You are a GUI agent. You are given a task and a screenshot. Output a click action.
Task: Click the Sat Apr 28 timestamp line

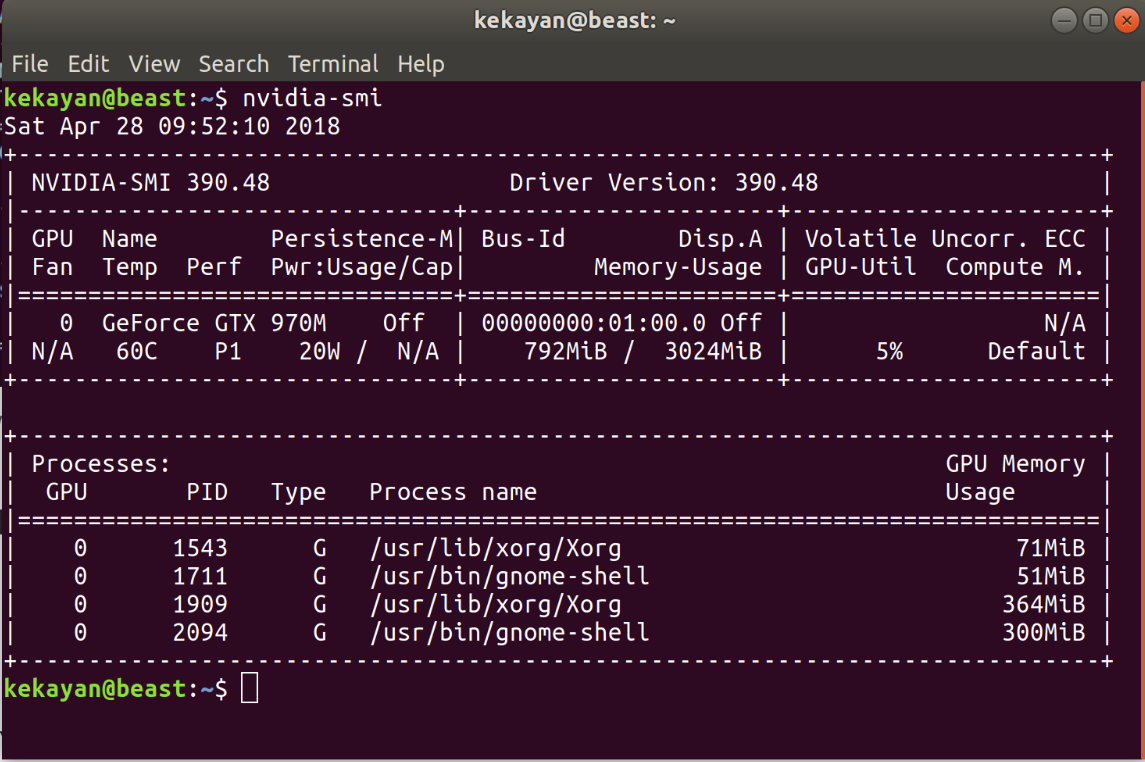pos(168,126)
